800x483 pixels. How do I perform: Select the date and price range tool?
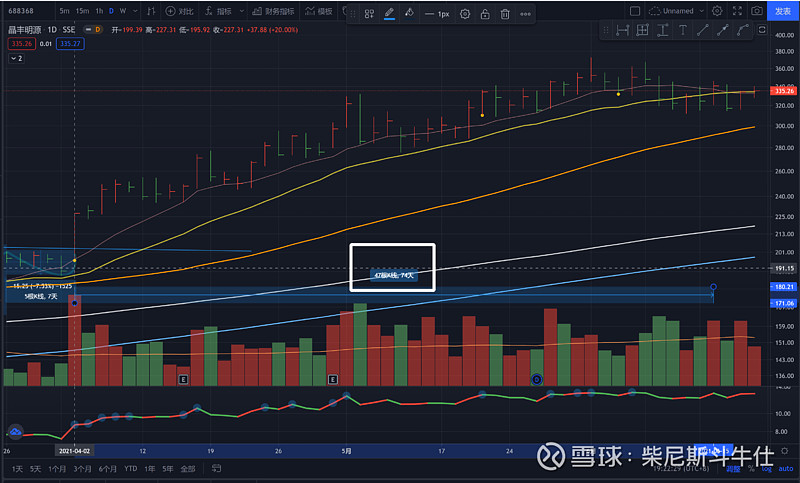pyautogui.click(x=642, y=30)
